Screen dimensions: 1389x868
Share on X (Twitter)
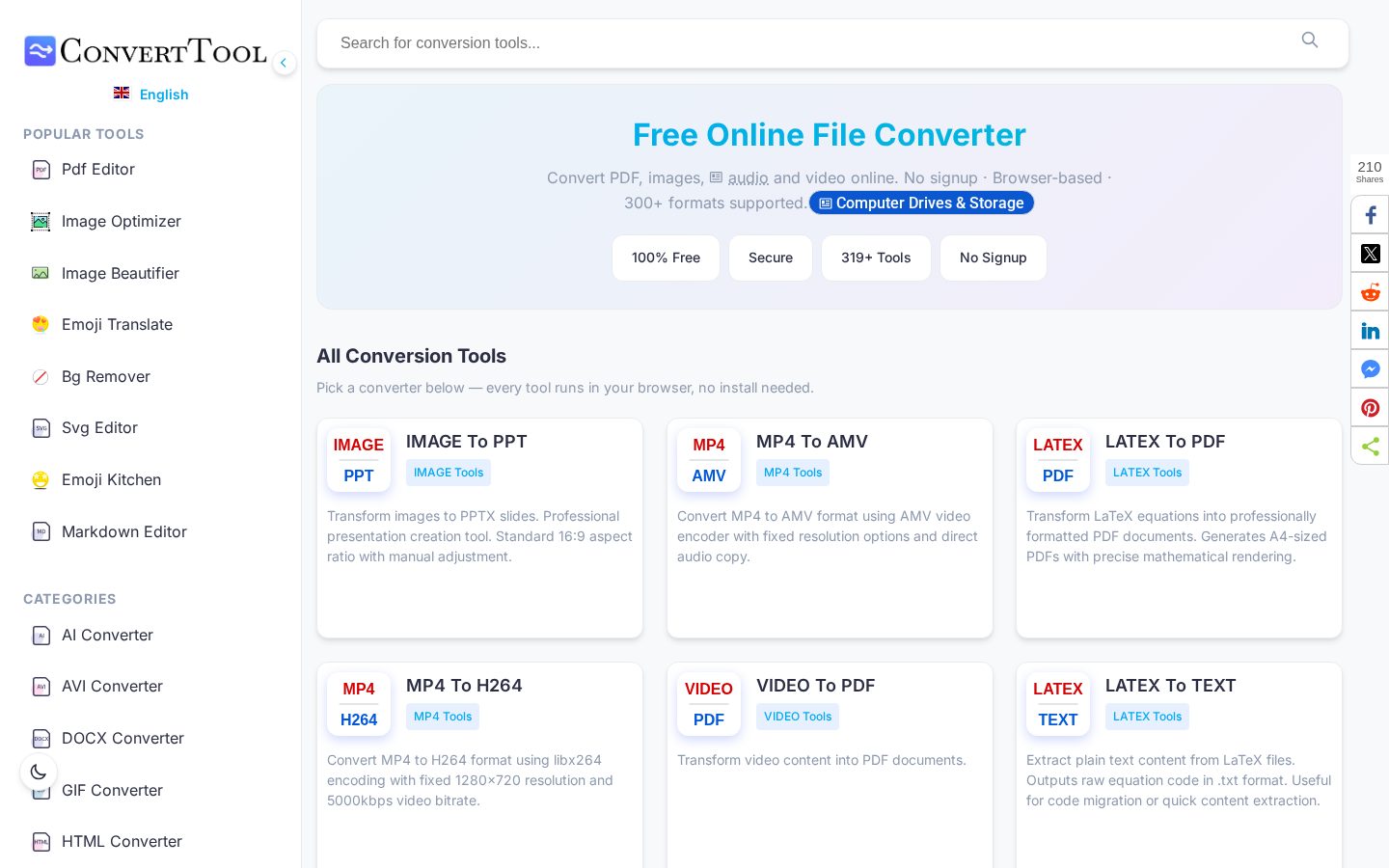[1370, 254]
